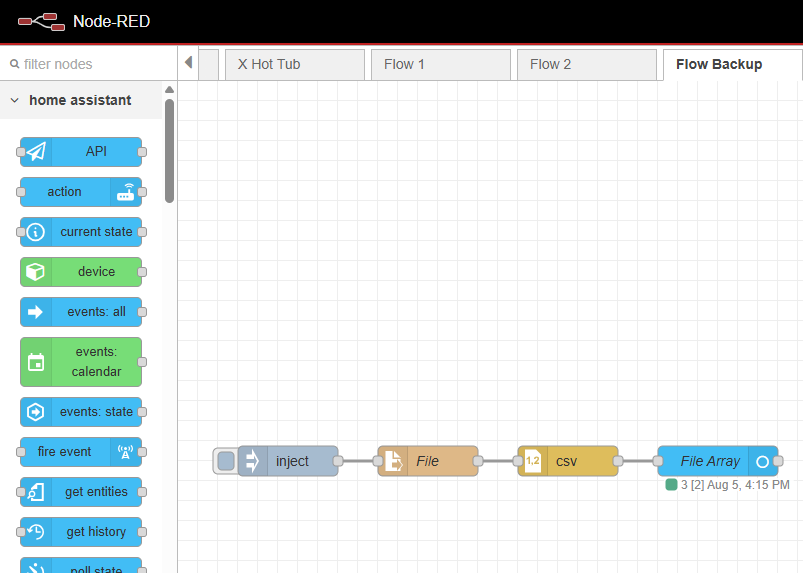
Task: Select the csv node label
Action: [566, 461]
